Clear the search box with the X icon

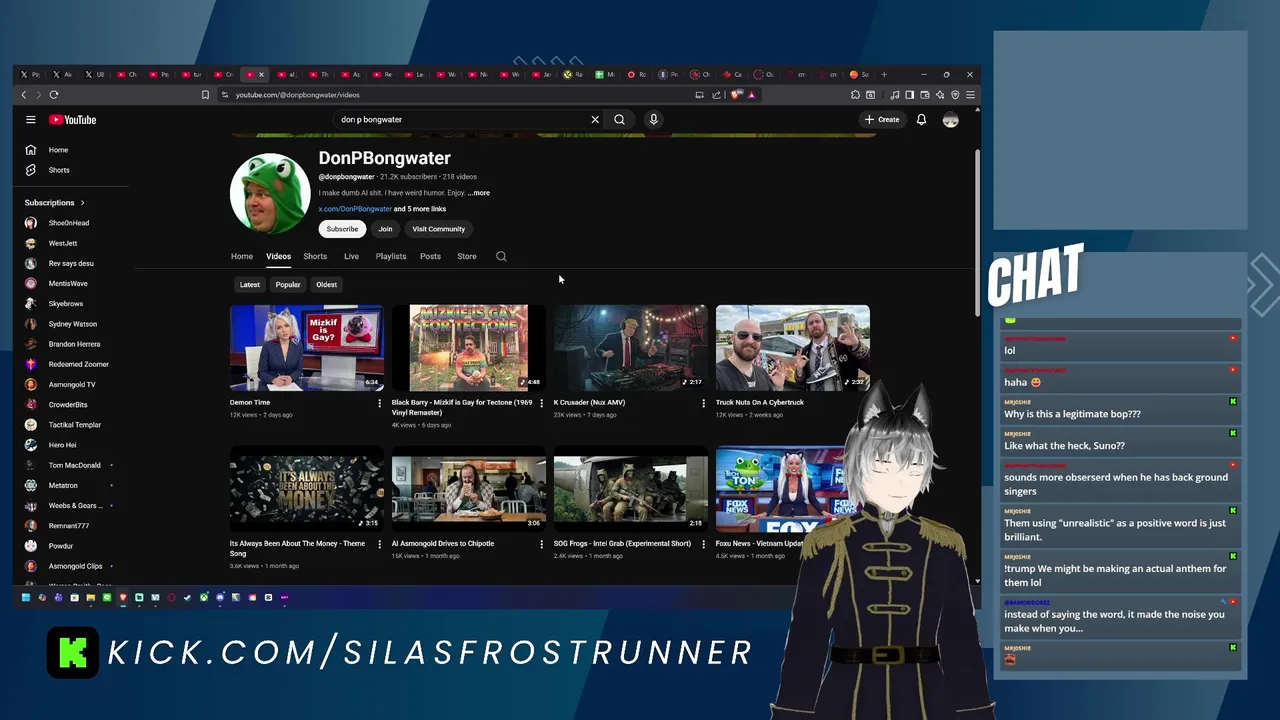point(595,119)
